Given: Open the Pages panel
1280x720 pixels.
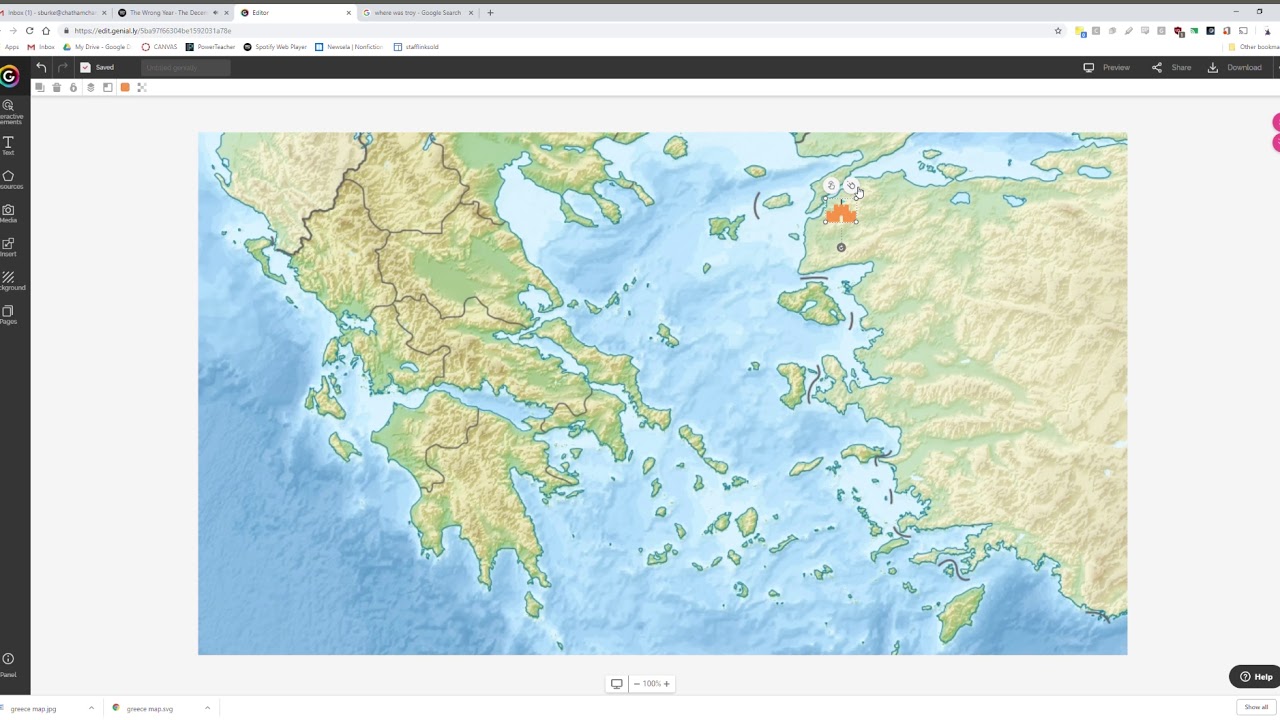Looking at the screenshot, I should pyautogui.click(x=8, y=315).
